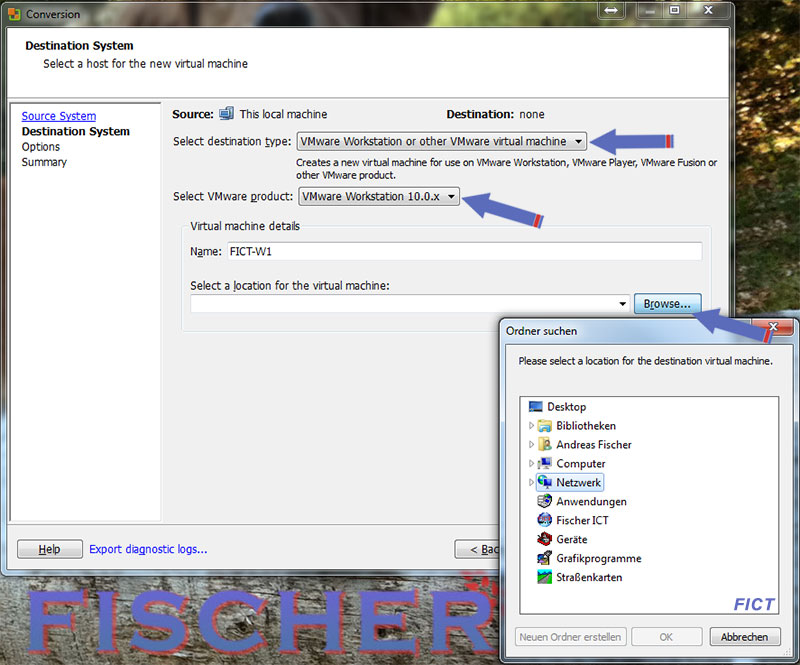800x665 pixels.
Task: Select Destination System step in sidebar
Action: pyautogui.click(x=76, y=131)
